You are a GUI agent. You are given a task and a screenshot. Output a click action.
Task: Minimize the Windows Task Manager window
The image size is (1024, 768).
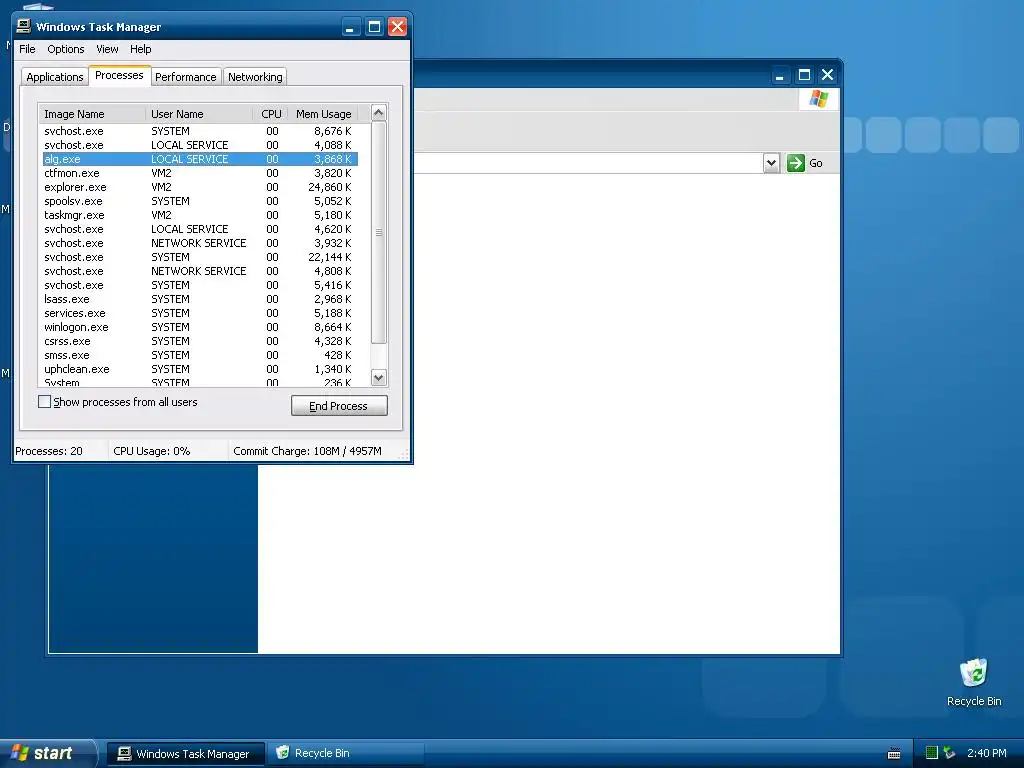[351, 27]
